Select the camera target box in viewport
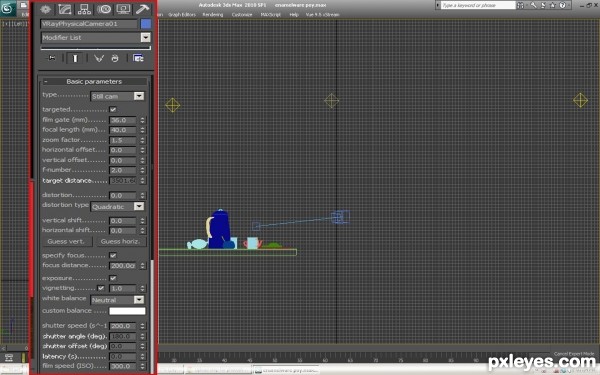Viewport: 600px width, 375px height. point(256,226)
